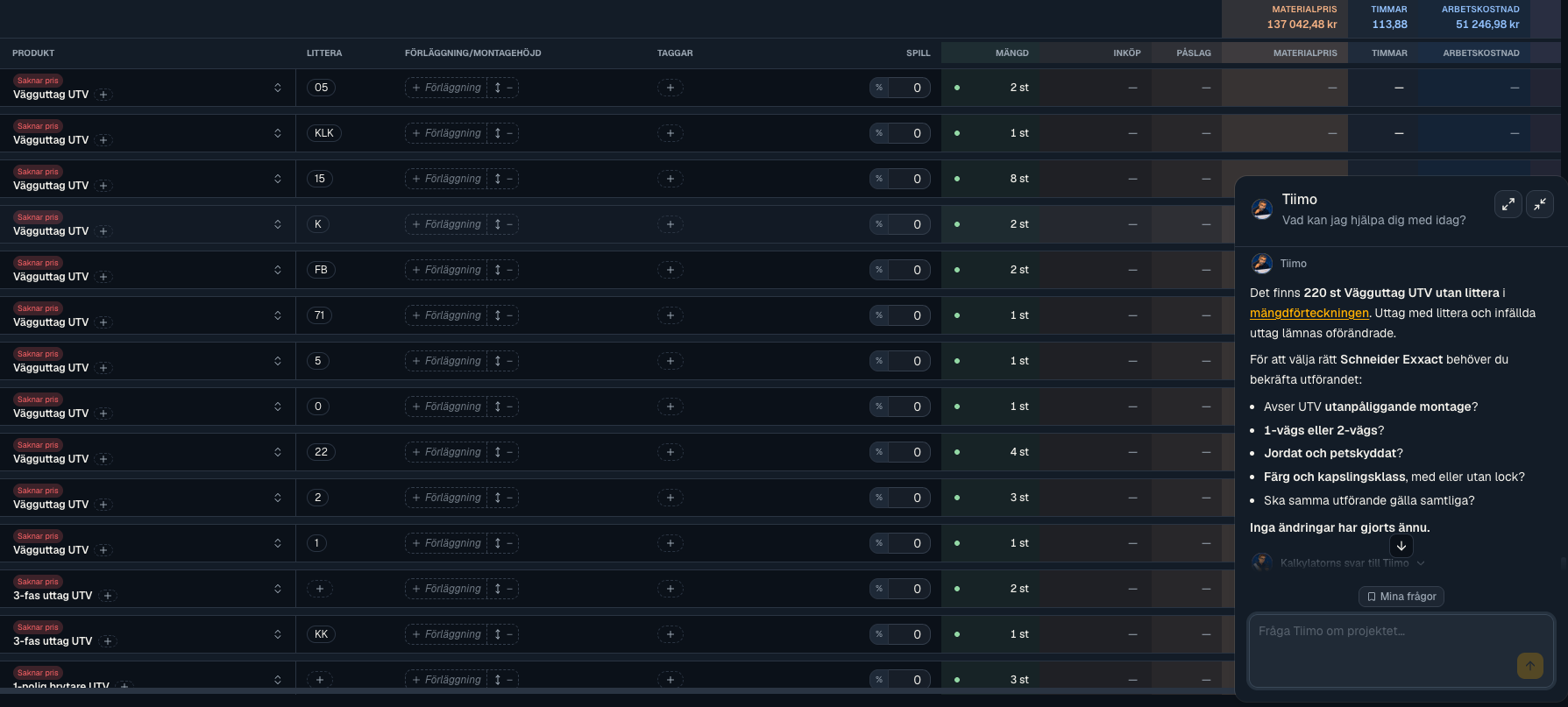
Task: Add littera on the 3-fas uttag UTV row with 2 st
Action: point(320,589)
